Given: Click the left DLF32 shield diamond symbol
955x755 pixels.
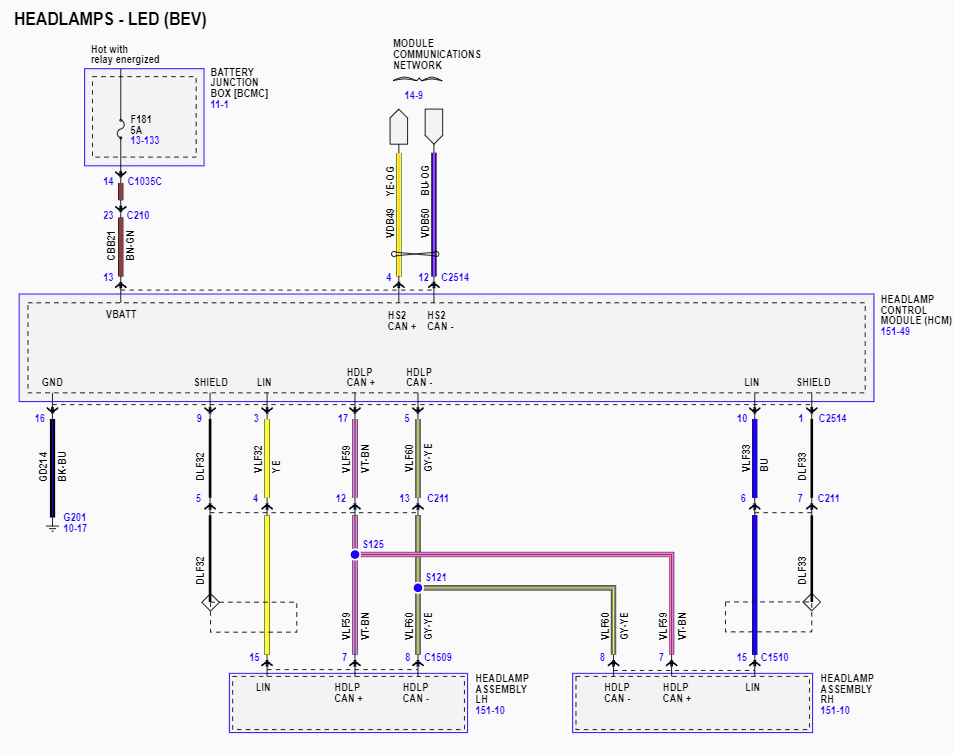Looking at the screenshot, I should pos(210,603).
